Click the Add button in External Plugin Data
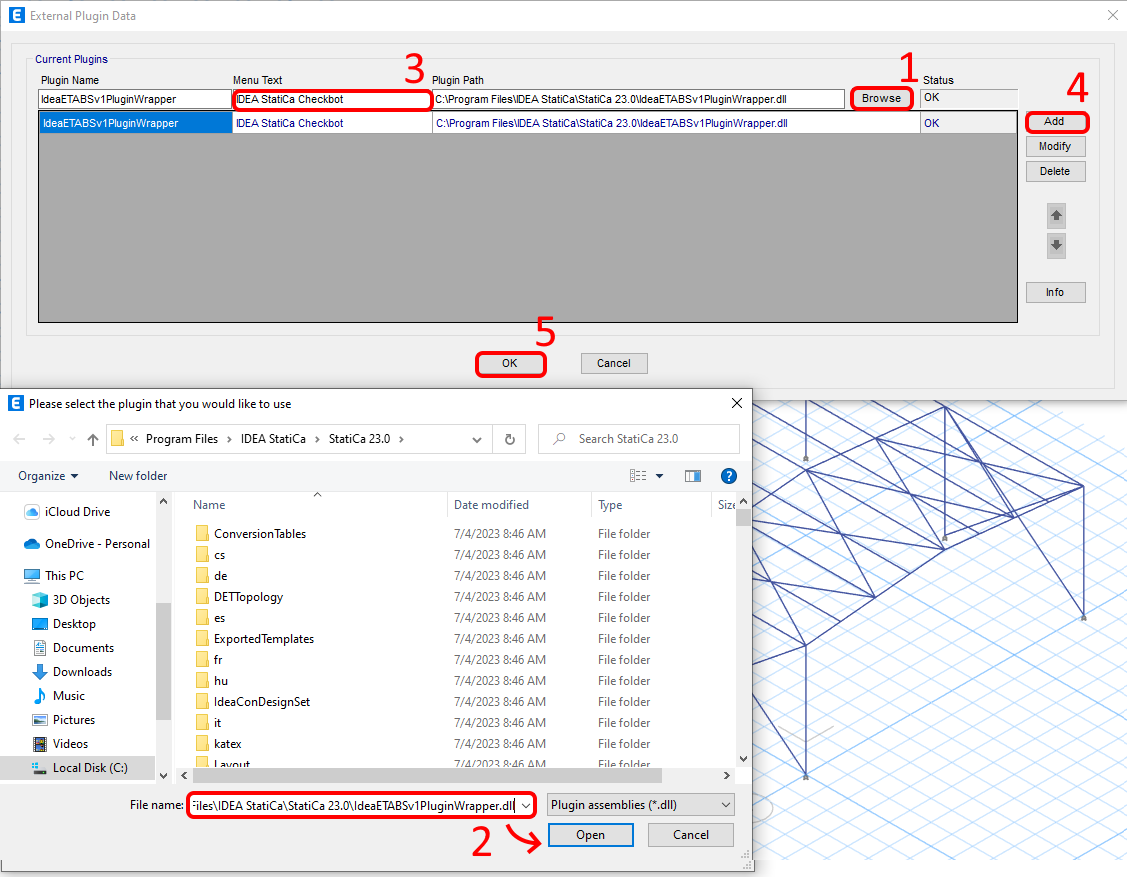Viewport: 1127px width, 877px height. click(x=1056, y=121)
